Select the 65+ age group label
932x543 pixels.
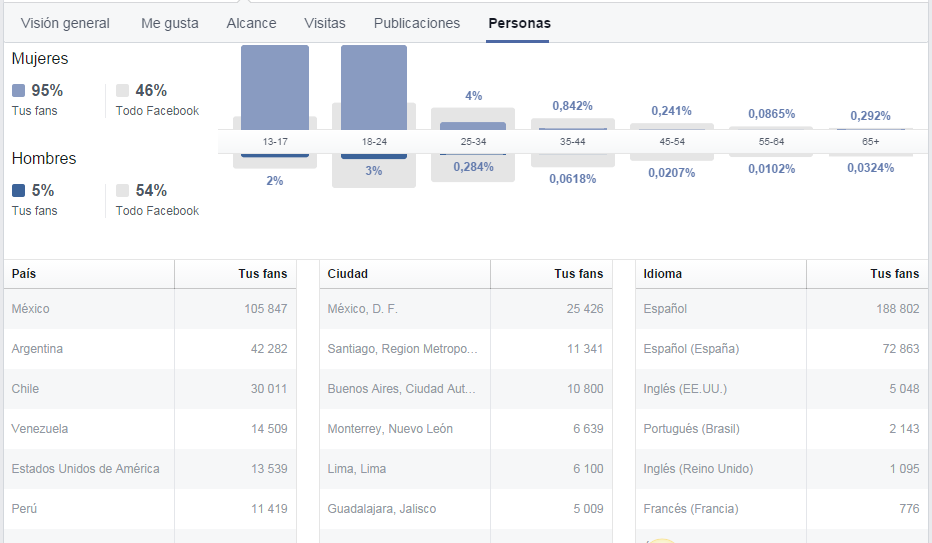tap(870, 141)
